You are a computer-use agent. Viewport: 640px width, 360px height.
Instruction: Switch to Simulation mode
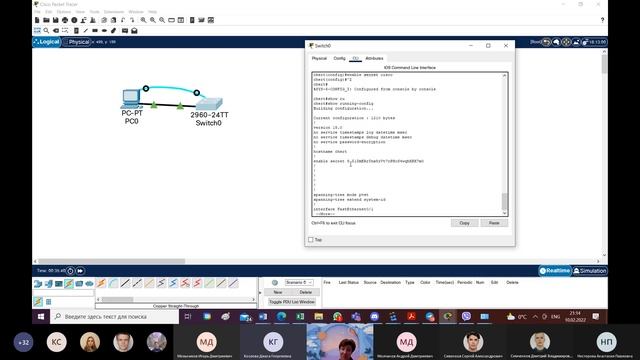[589, 271]
